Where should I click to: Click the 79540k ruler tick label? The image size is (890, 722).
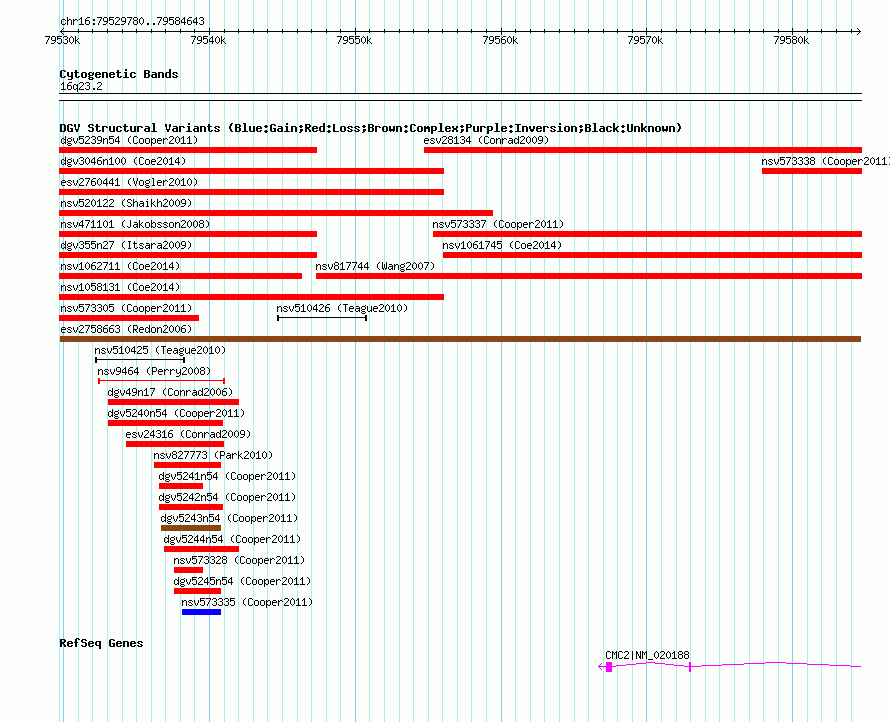point(208,40)
